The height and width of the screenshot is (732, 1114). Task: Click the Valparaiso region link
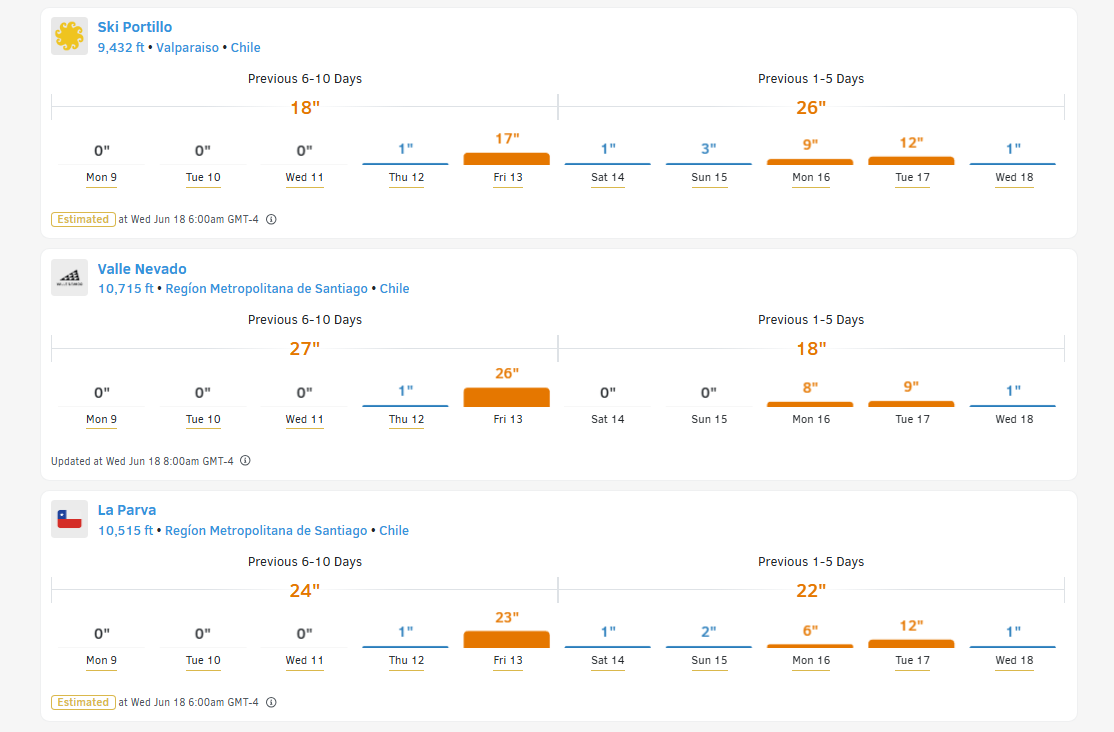(x=187, y=48)
